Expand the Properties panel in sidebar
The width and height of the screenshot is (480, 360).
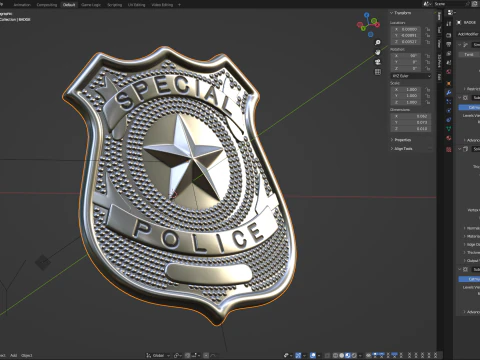(401, 140)
